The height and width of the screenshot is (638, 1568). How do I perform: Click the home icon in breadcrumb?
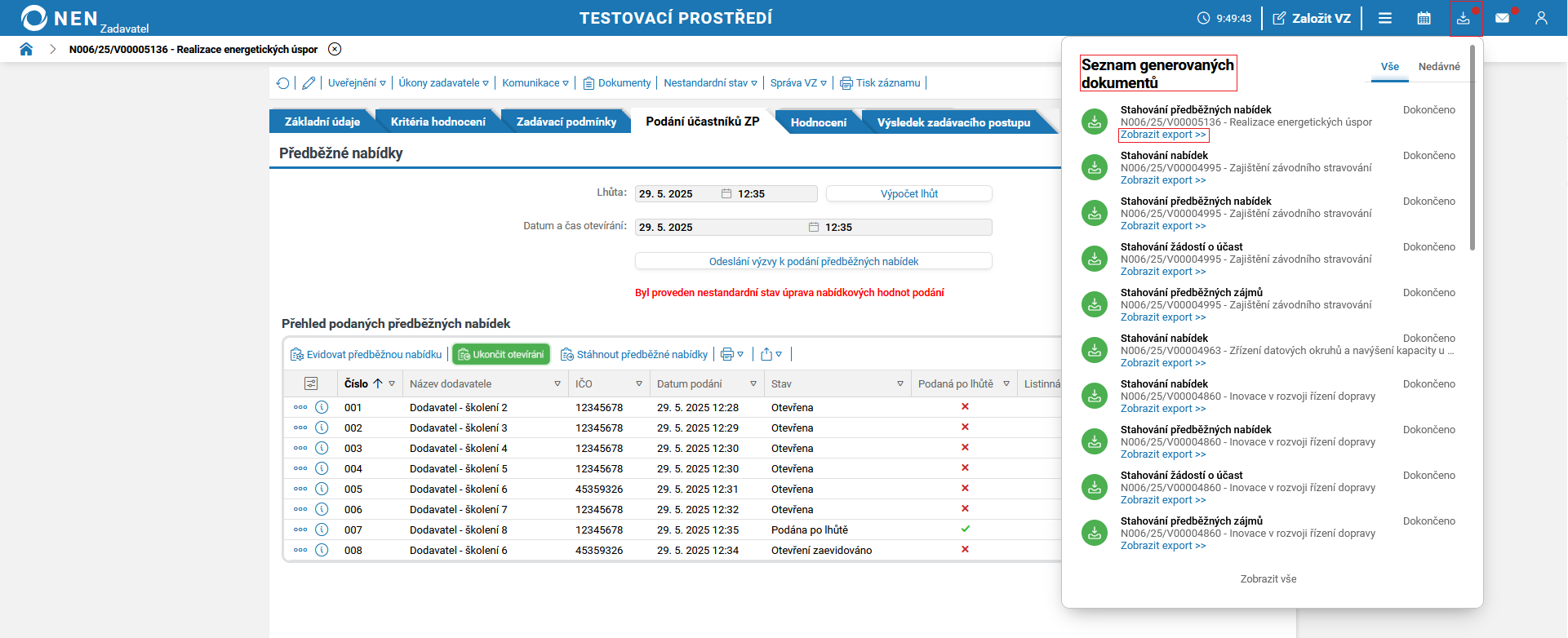coord(26,49)
